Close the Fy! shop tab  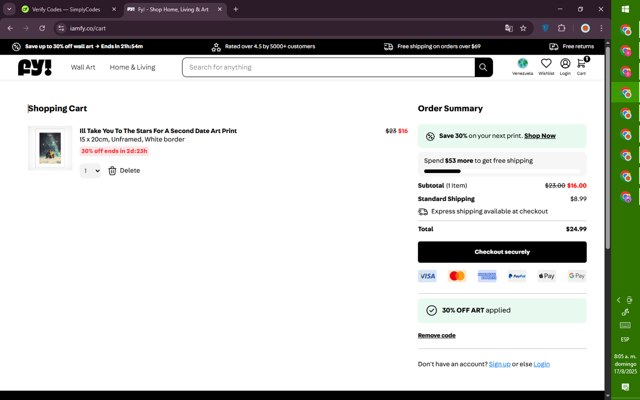[220, 9]
